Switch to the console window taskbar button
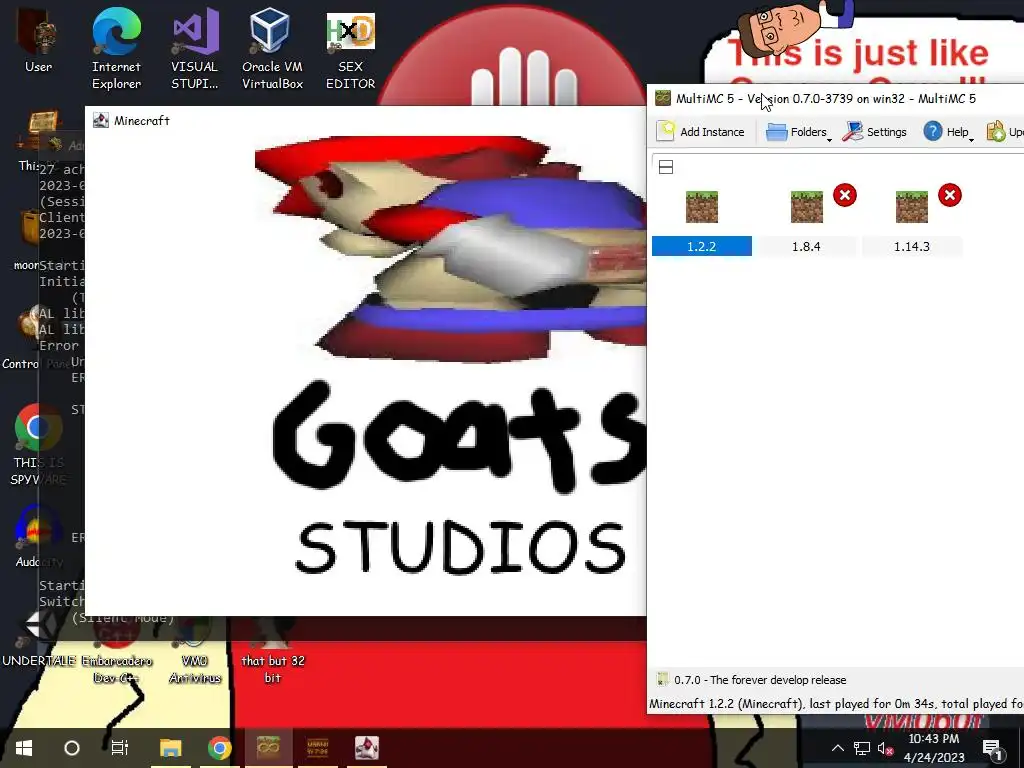The width and height of the screenshot is (1024, 768). coord(317,748)
